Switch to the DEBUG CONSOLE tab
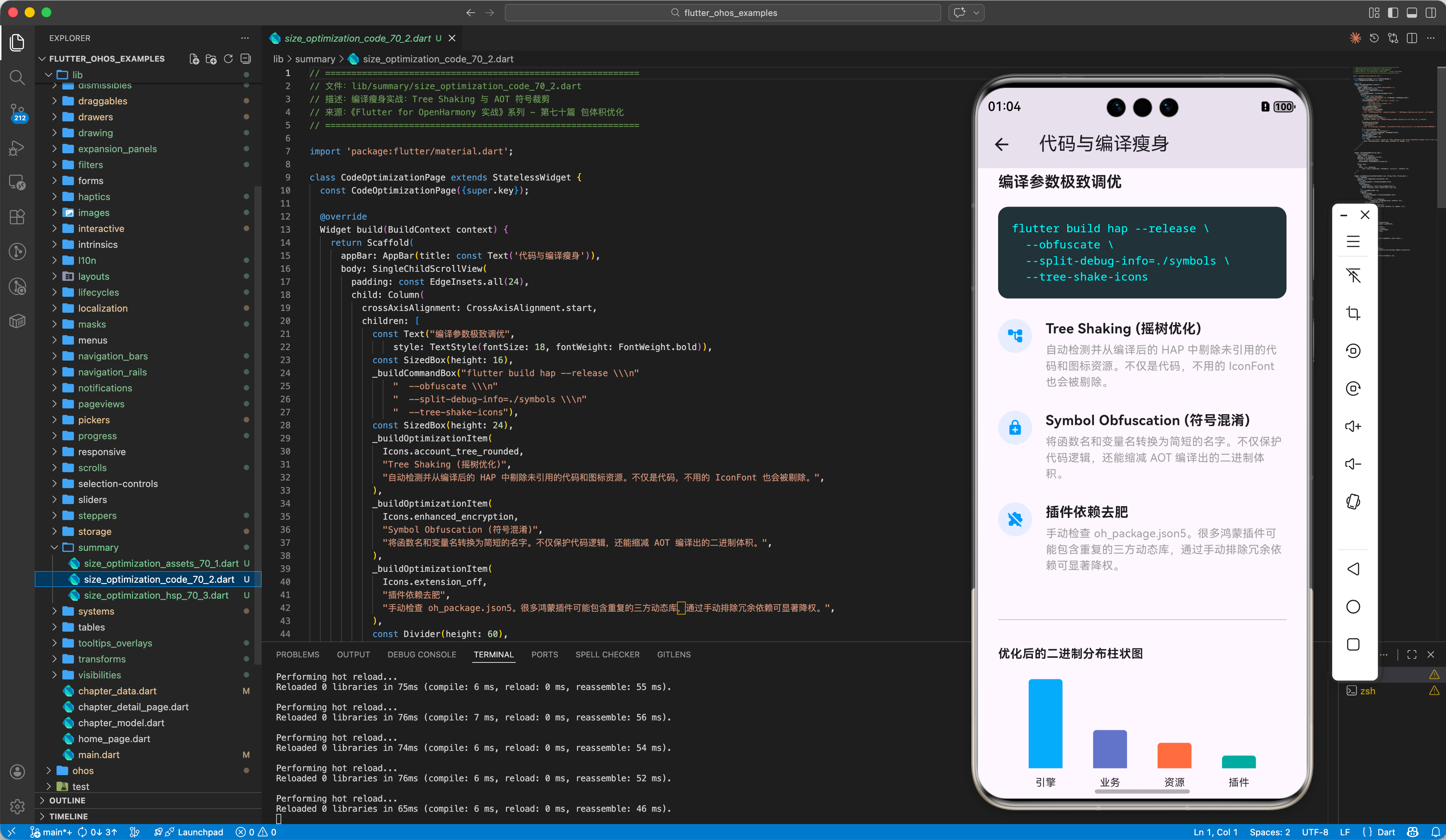This screenshot has width=1446, height=840. click(x=422, y=654)
